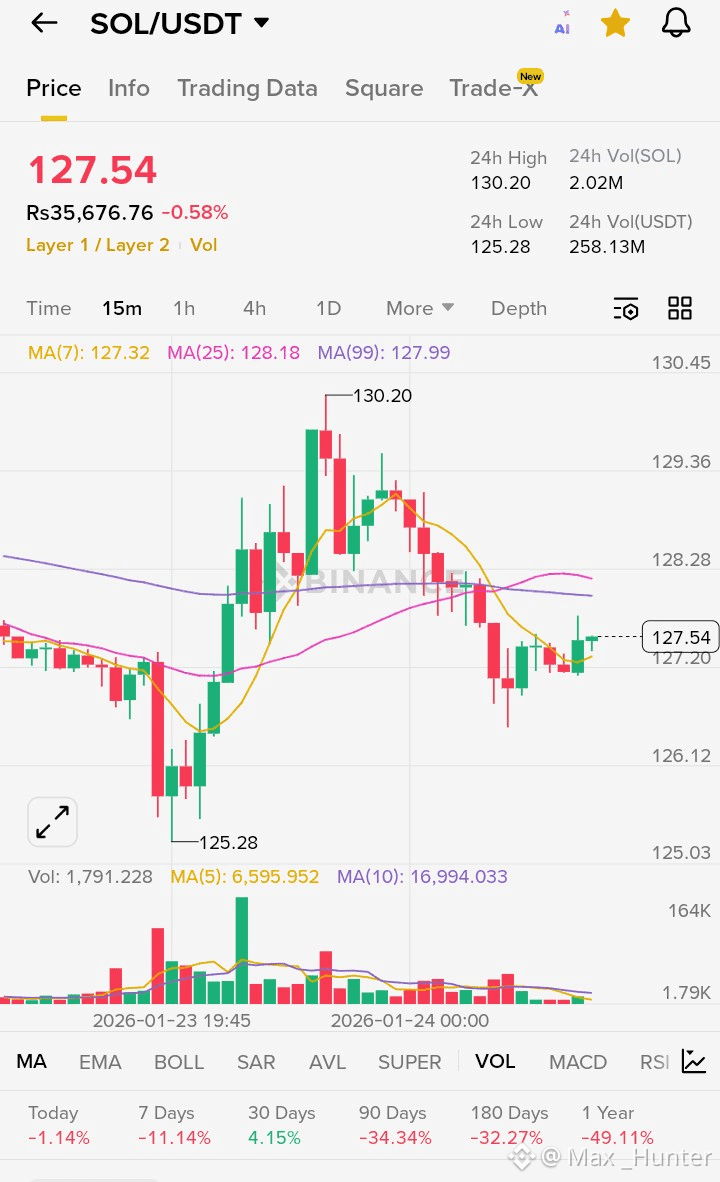The height and width of the screenshot is (1182, 720).
Task: Tap the current price tag 127.54 on axis
Action: [x=681, y=637]
